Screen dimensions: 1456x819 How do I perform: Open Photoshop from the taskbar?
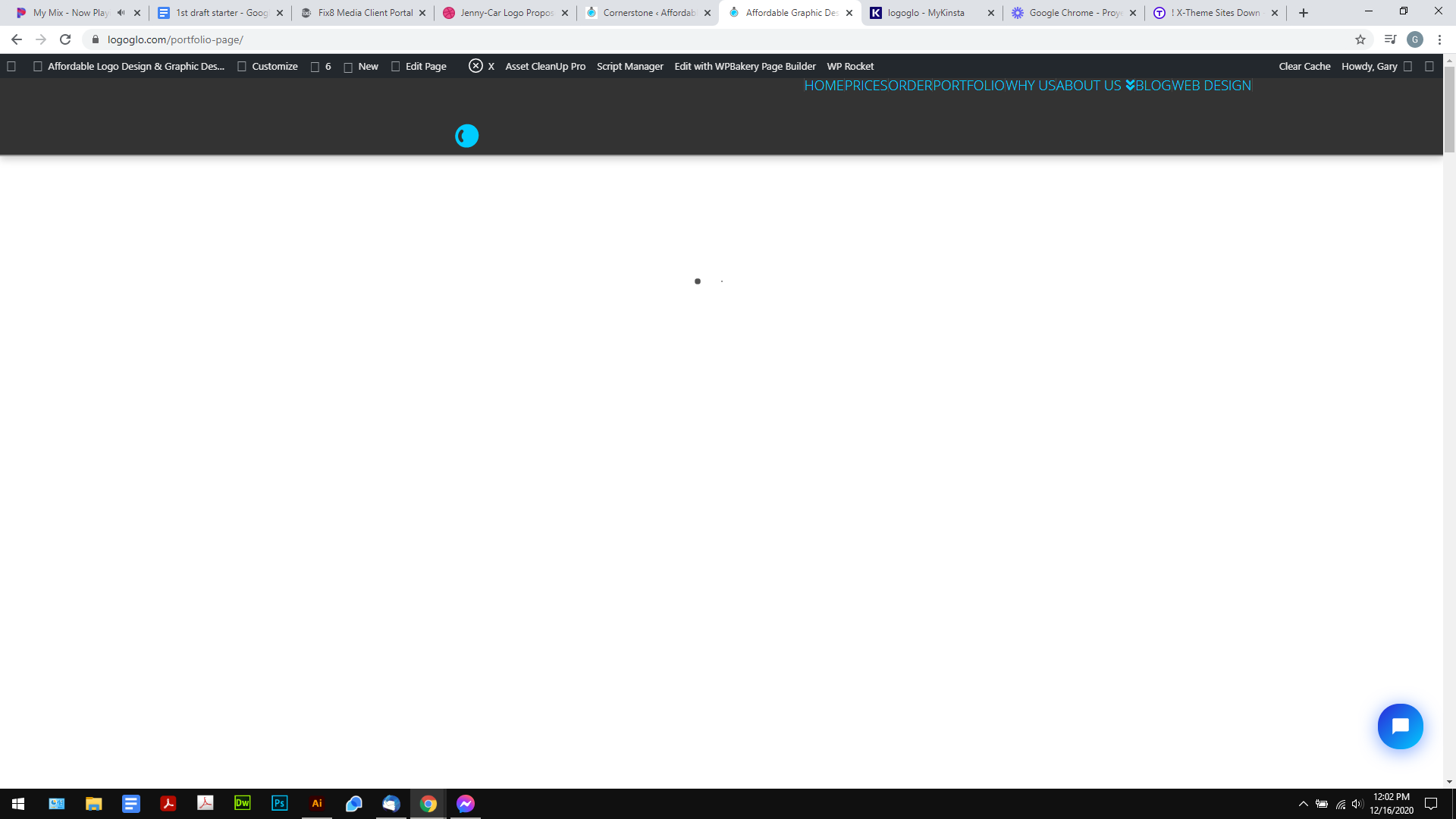(x=280, y=803)
